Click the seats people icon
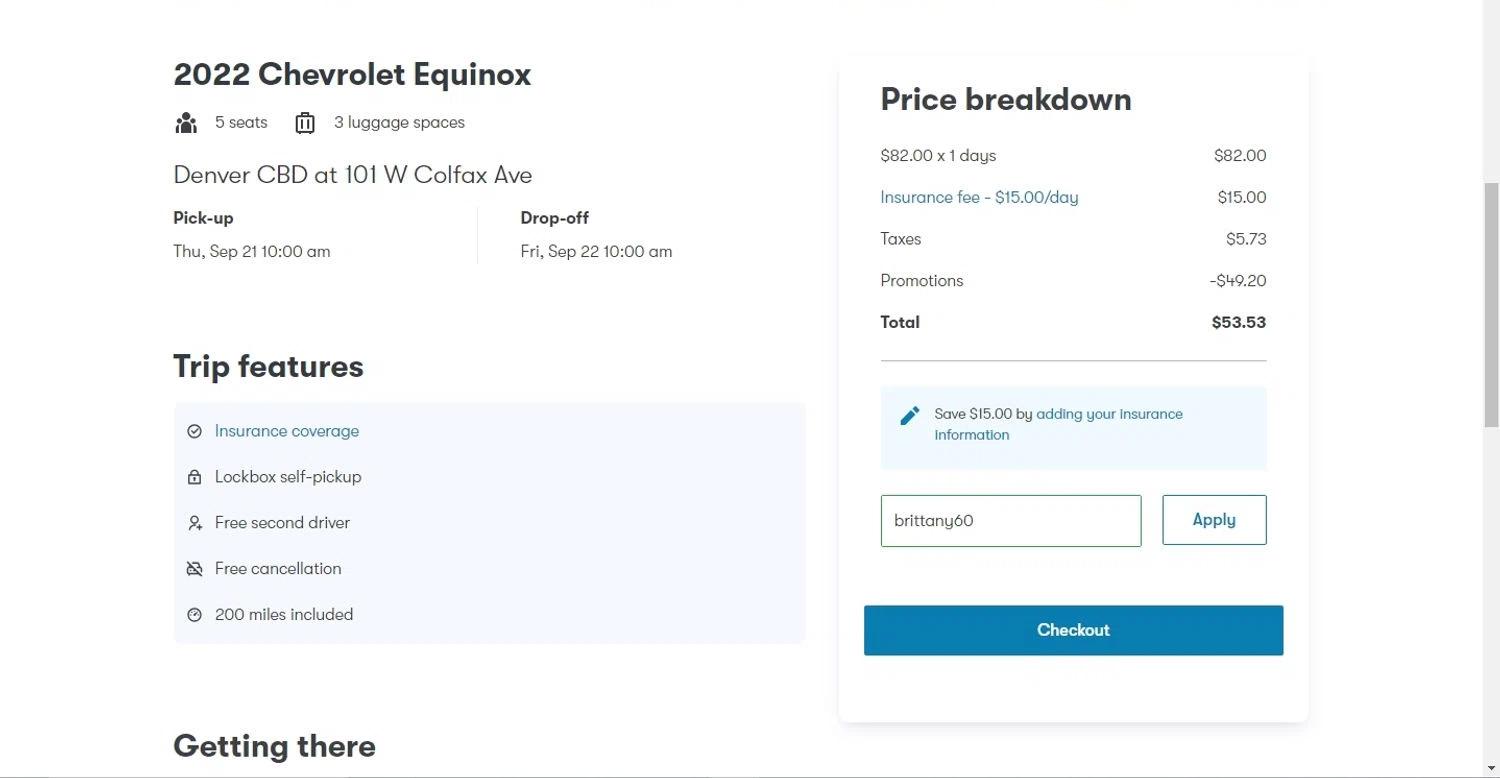 tap(186, 123)
